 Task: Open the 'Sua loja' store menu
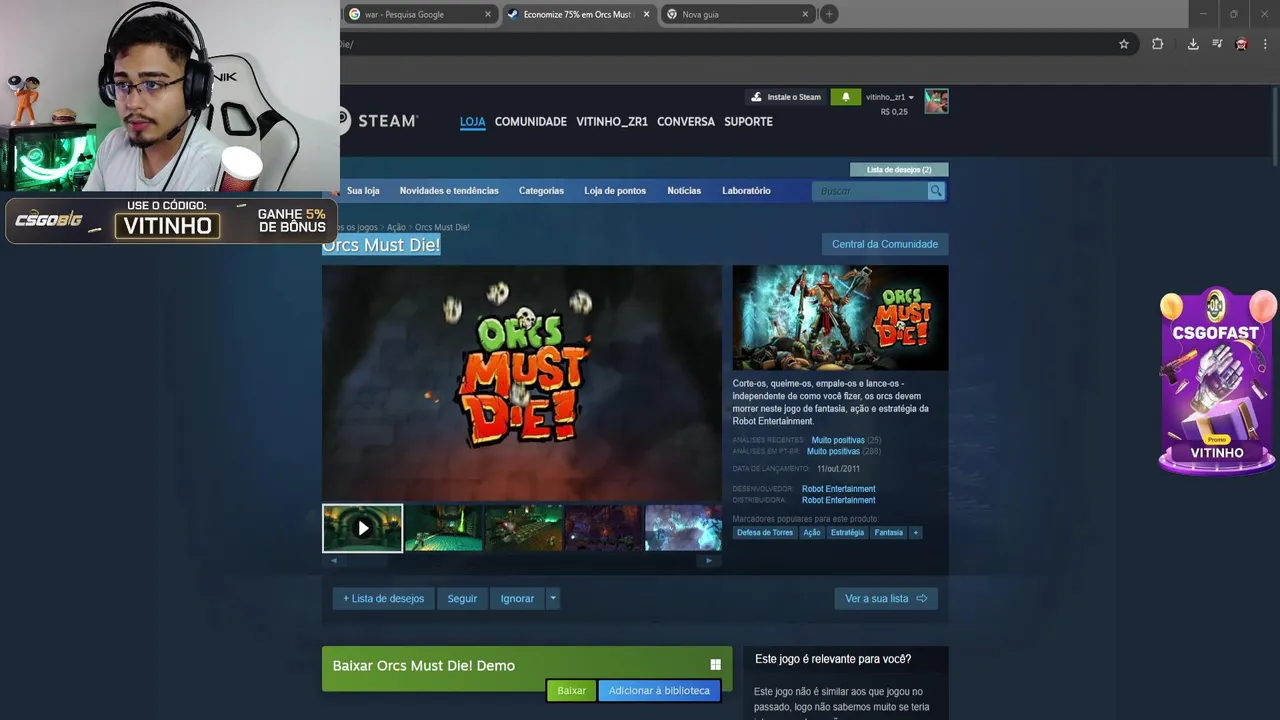point(363,191)
